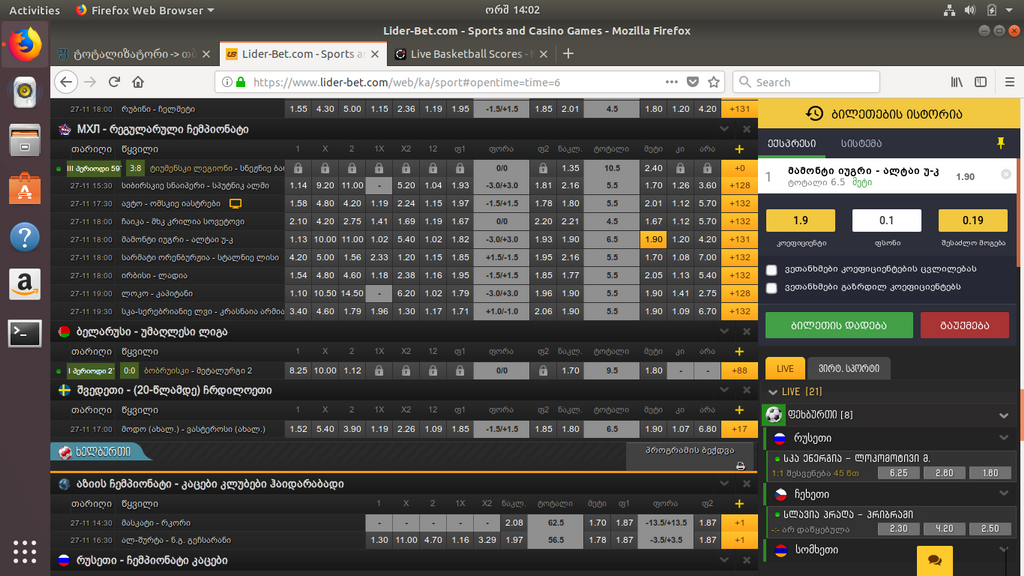Bookmark this page with the star icon
The height and width of the screenshot is (576, 1024).
(x=714, y=82)
